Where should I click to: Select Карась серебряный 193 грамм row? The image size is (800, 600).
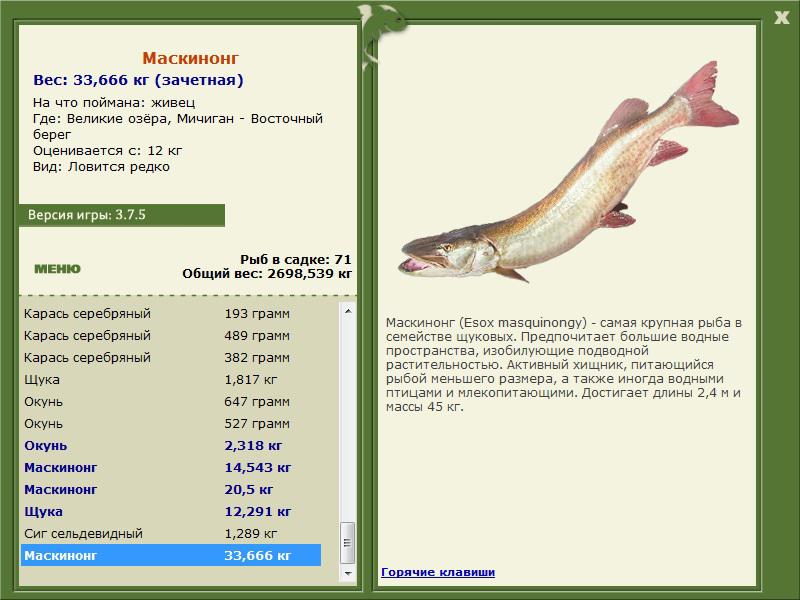(x=171, y=313)
